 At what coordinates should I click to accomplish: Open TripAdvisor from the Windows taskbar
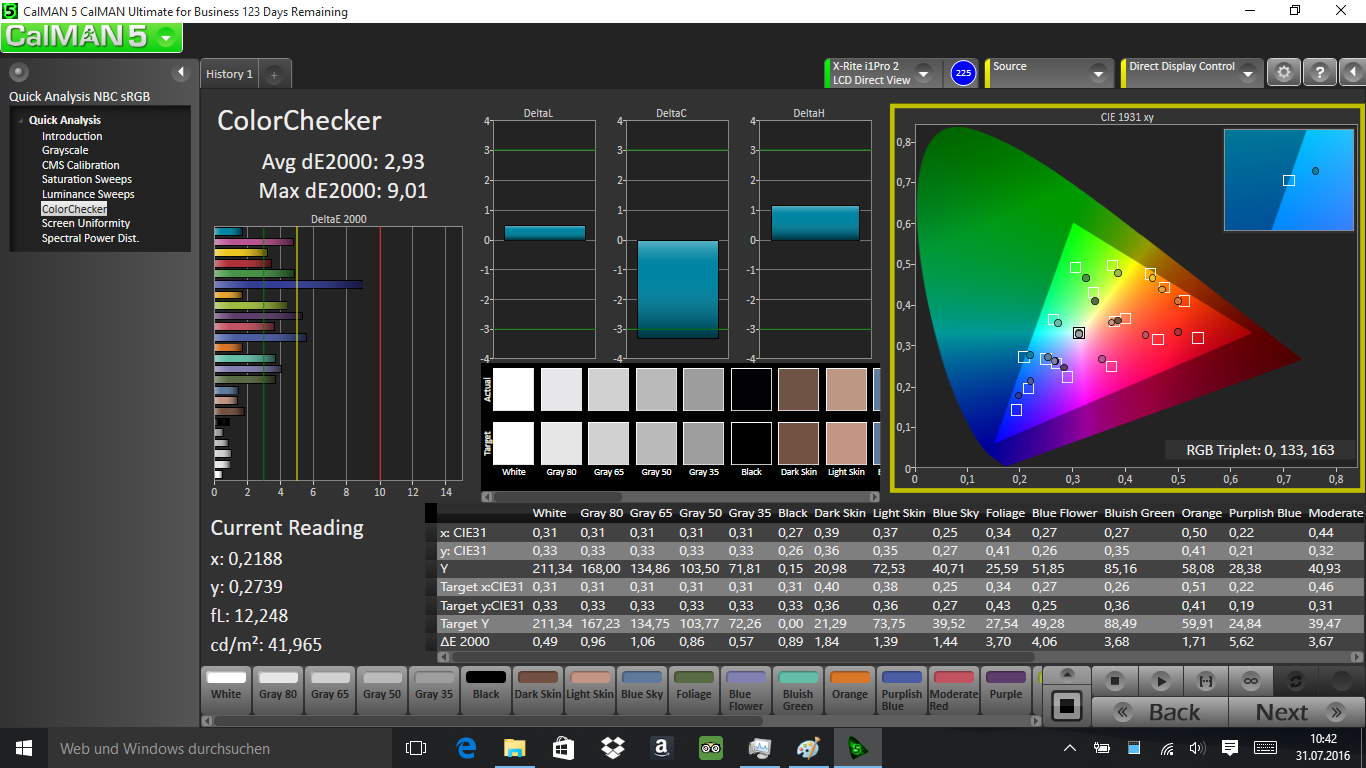(710, 748)
